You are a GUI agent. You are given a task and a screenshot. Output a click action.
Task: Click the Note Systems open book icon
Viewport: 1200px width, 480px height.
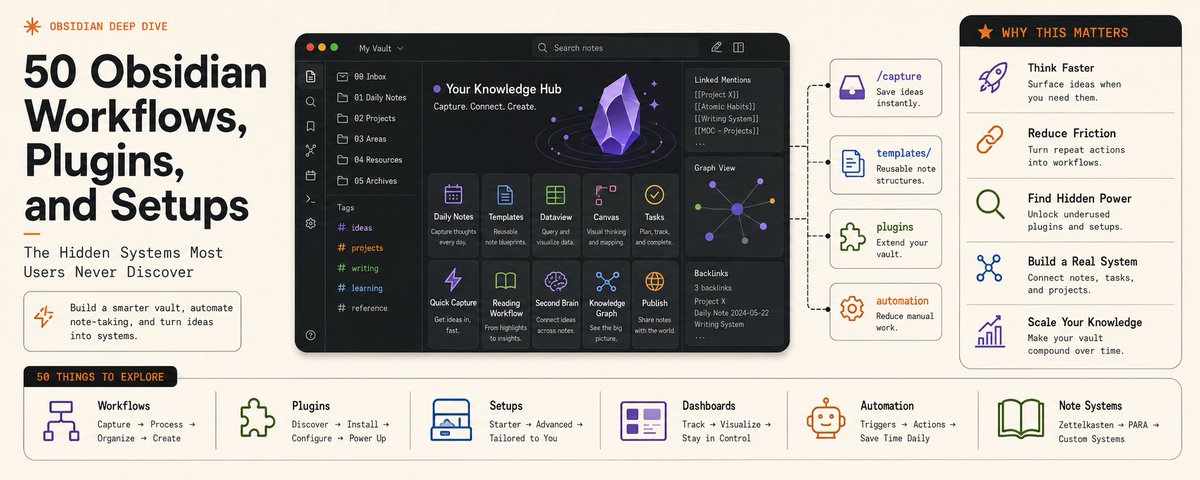(1022, 421)
